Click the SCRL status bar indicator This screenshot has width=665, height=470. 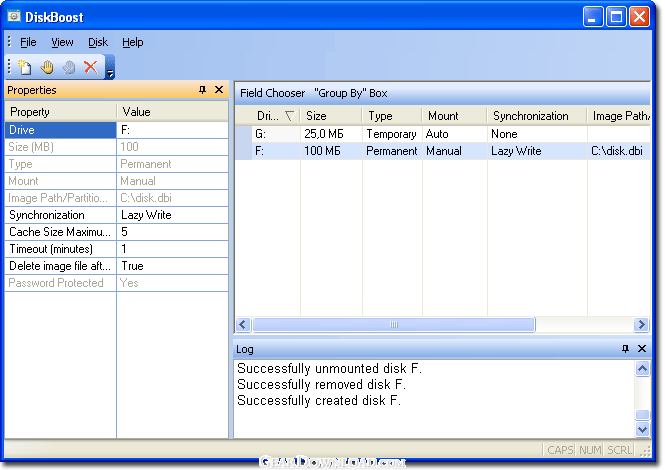tap(620, 450)
